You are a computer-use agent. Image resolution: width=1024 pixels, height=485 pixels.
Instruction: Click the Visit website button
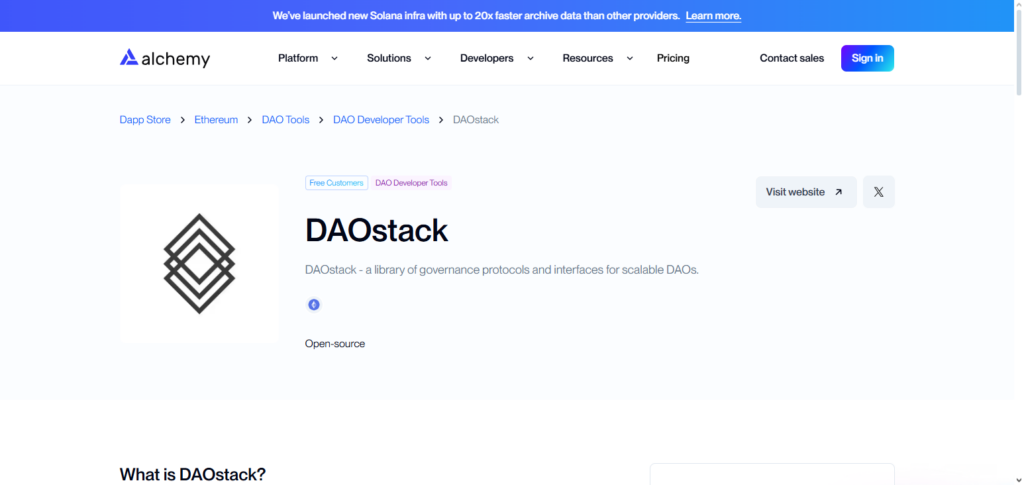(x=806, y=192)
